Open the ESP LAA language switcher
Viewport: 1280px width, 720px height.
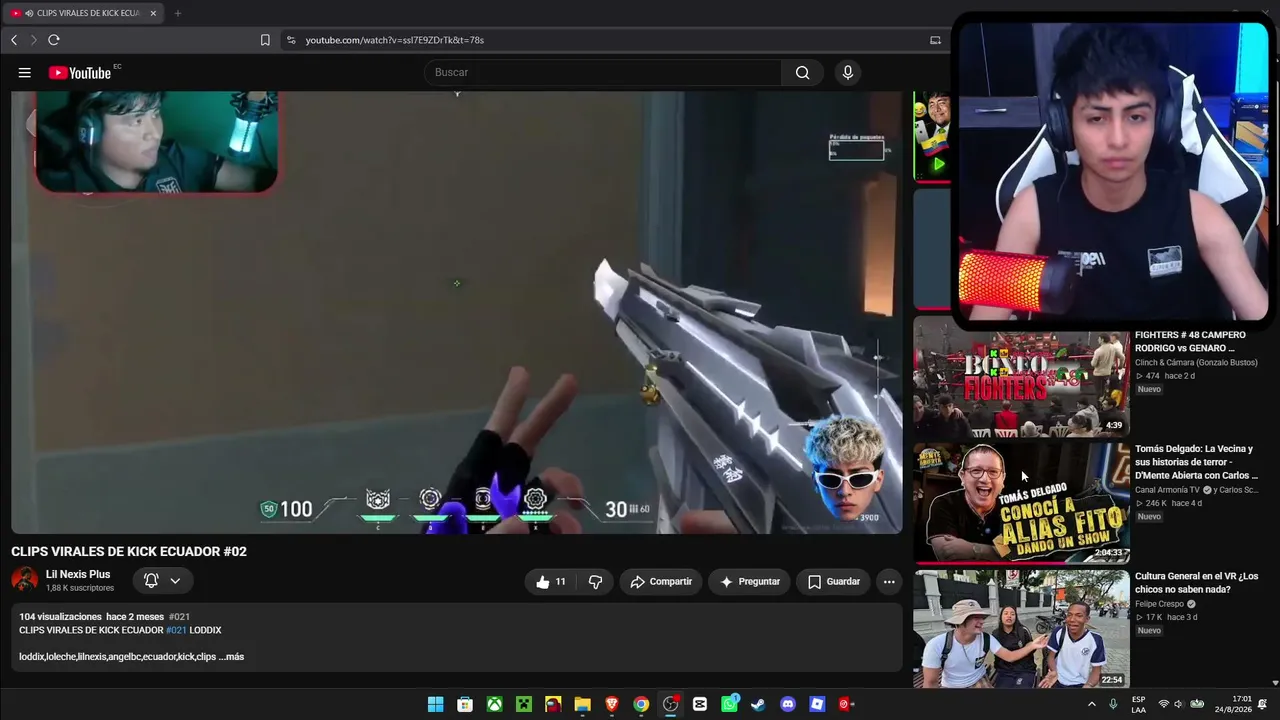[1139, 704]
